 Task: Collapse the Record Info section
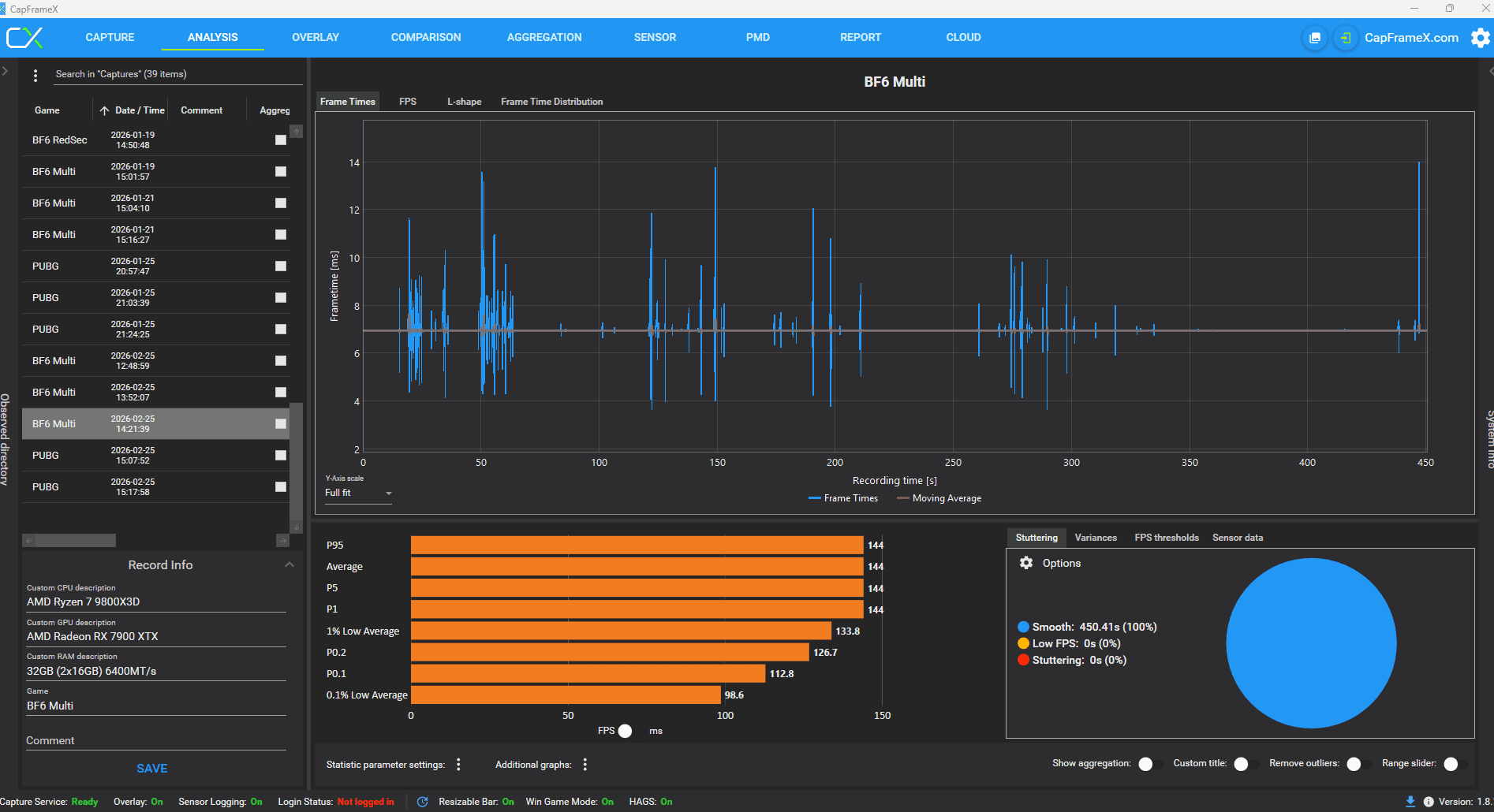(289, 564)
